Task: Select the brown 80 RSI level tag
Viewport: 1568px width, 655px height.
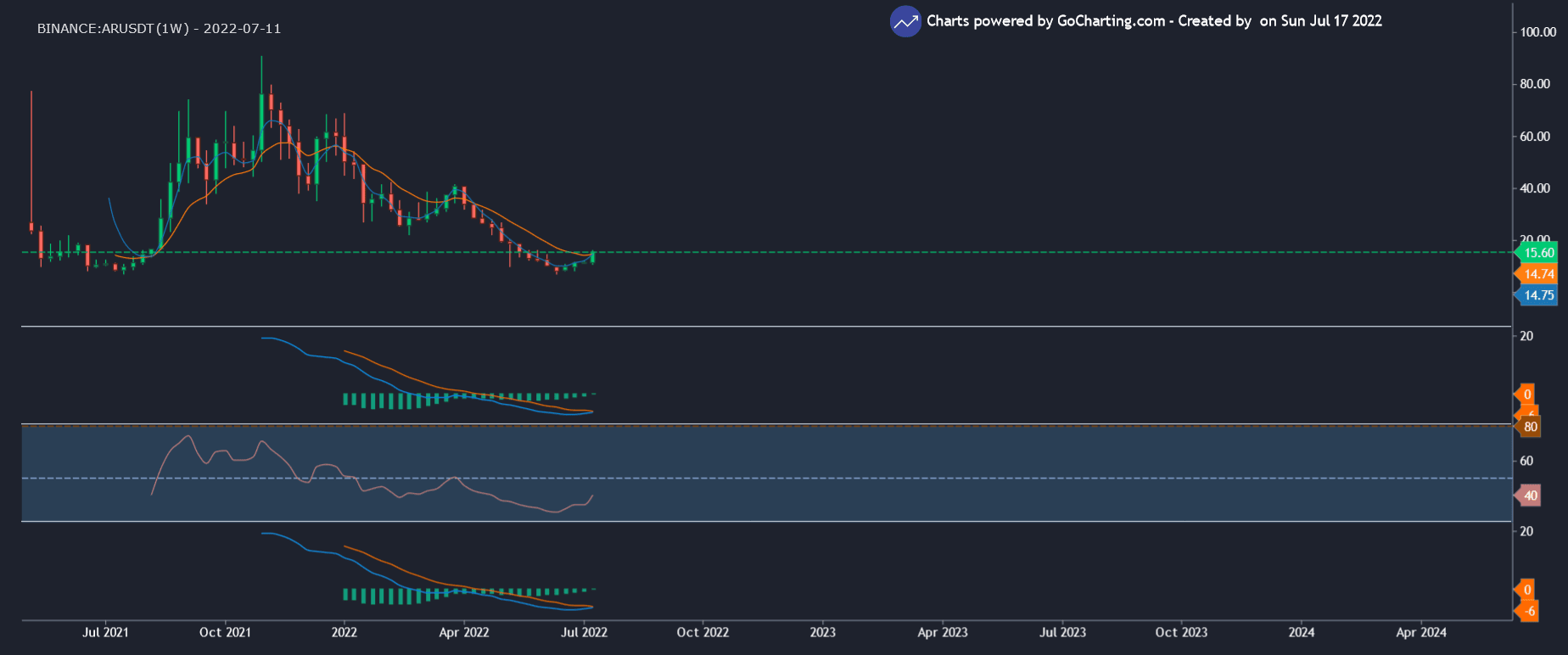Action: (x=1530, y=427)
